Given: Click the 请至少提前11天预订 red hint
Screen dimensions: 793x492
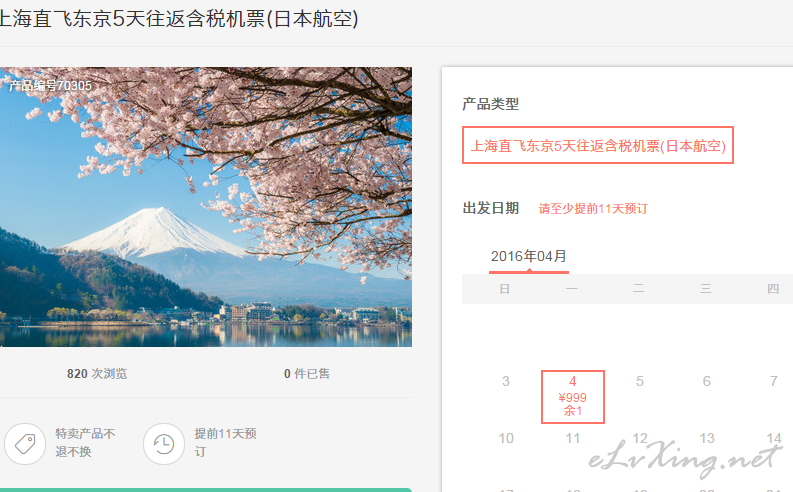Looking at the screenshot, I should (x=593, y=208).
